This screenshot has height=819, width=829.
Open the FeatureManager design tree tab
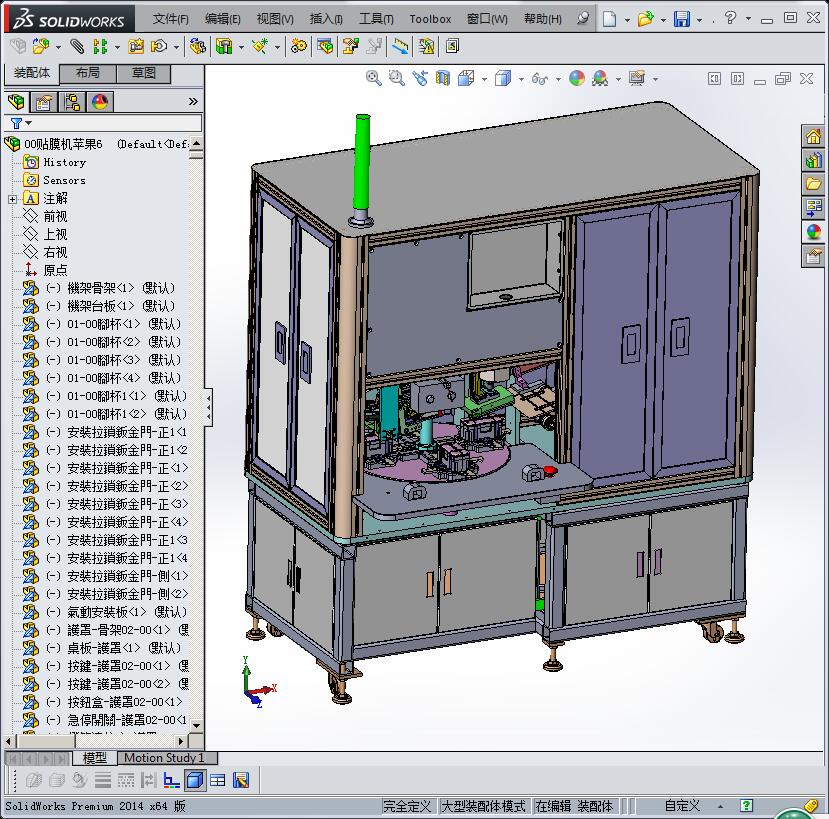point(15,102)
